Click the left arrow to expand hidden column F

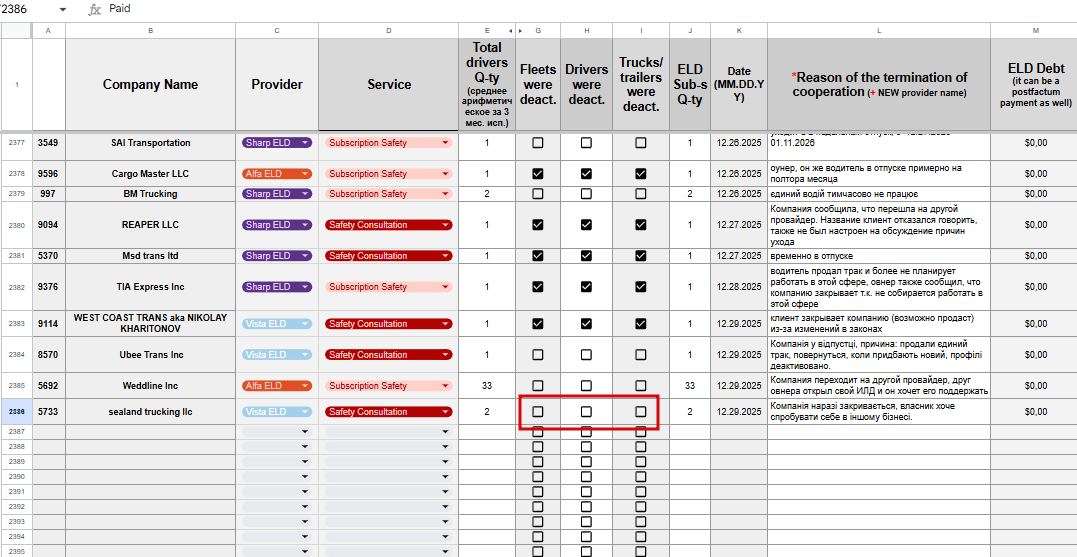[510, 31]
